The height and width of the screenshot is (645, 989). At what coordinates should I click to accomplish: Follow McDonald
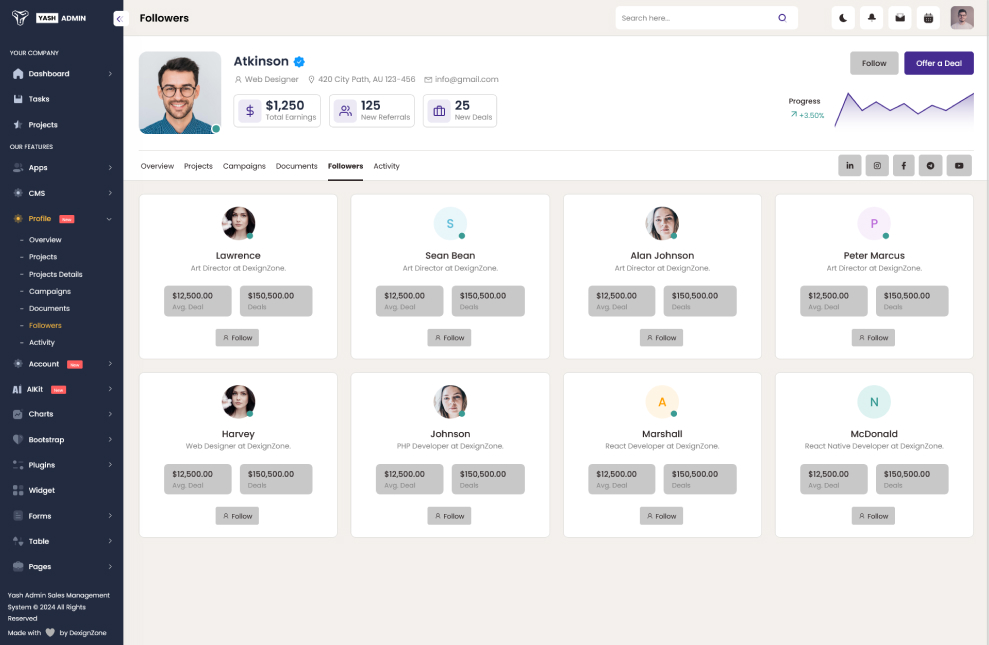point(873,516)
